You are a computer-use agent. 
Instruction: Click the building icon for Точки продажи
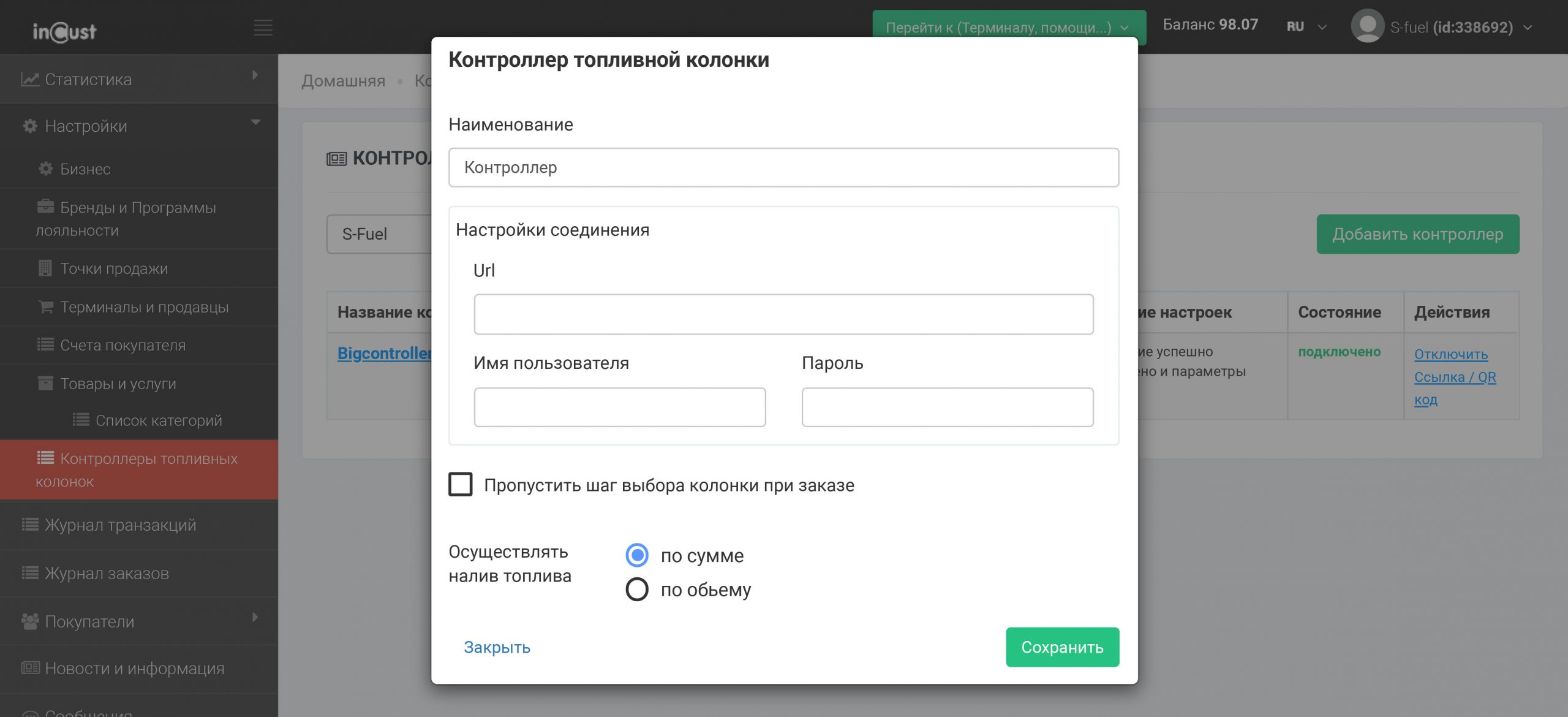pos(45,268)
